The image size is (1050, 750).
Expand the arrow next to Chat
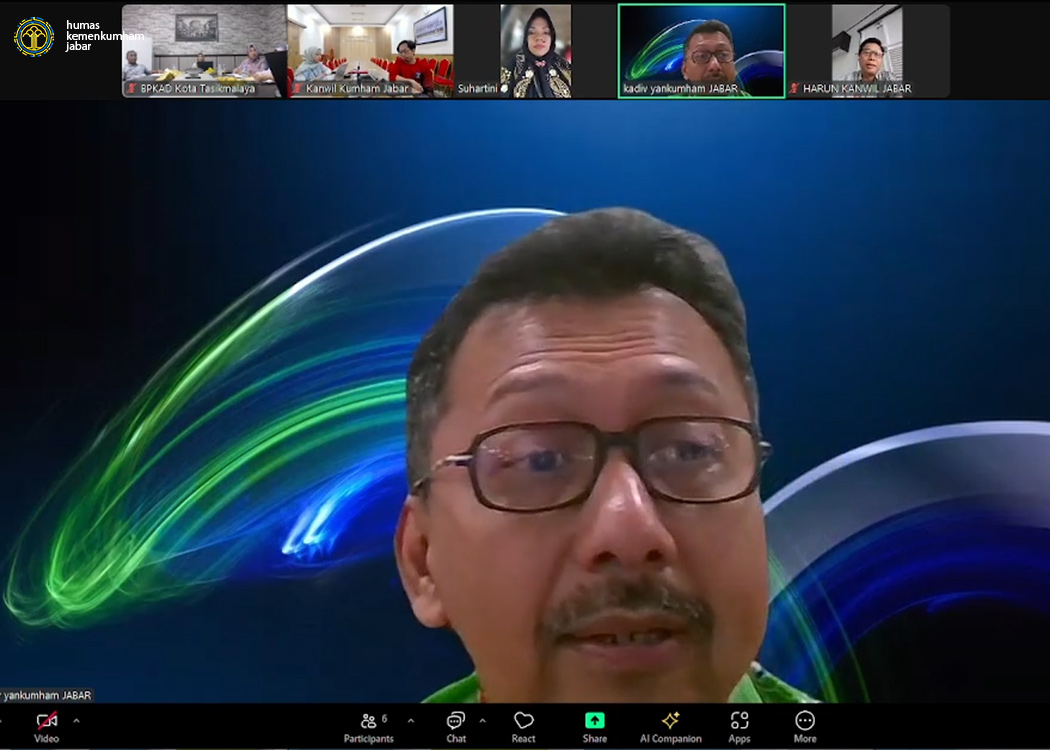pos(482,720)
